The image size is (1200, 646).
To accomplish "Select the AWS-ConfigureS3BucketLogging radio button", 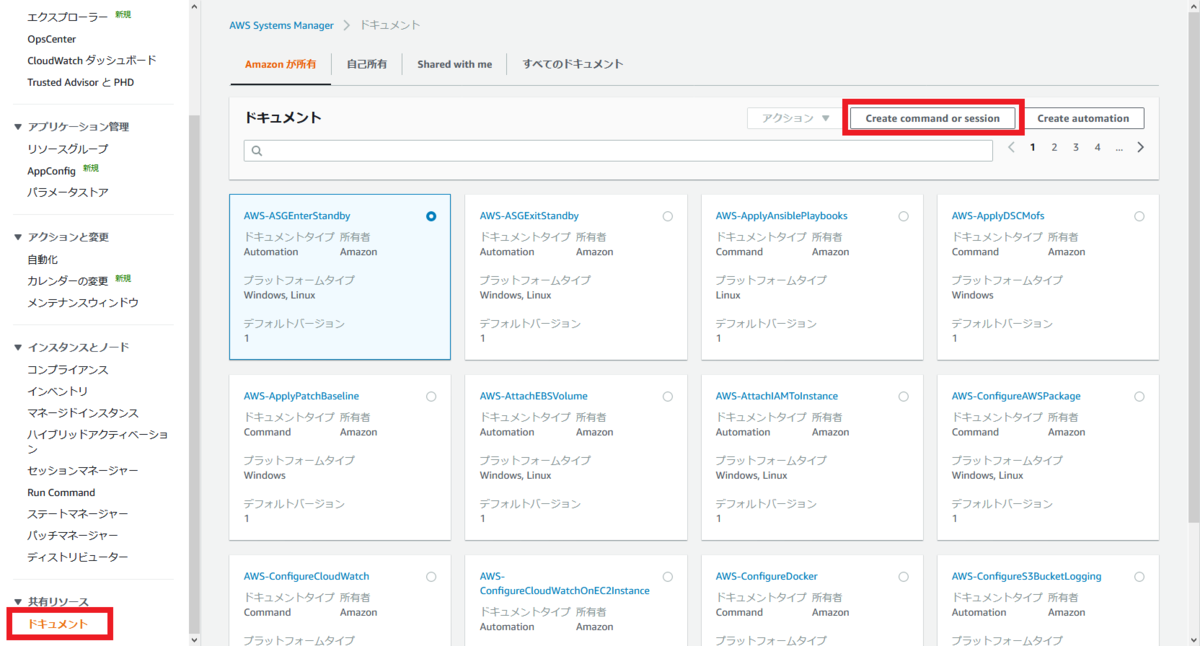I will click(x=1139, y=576).
